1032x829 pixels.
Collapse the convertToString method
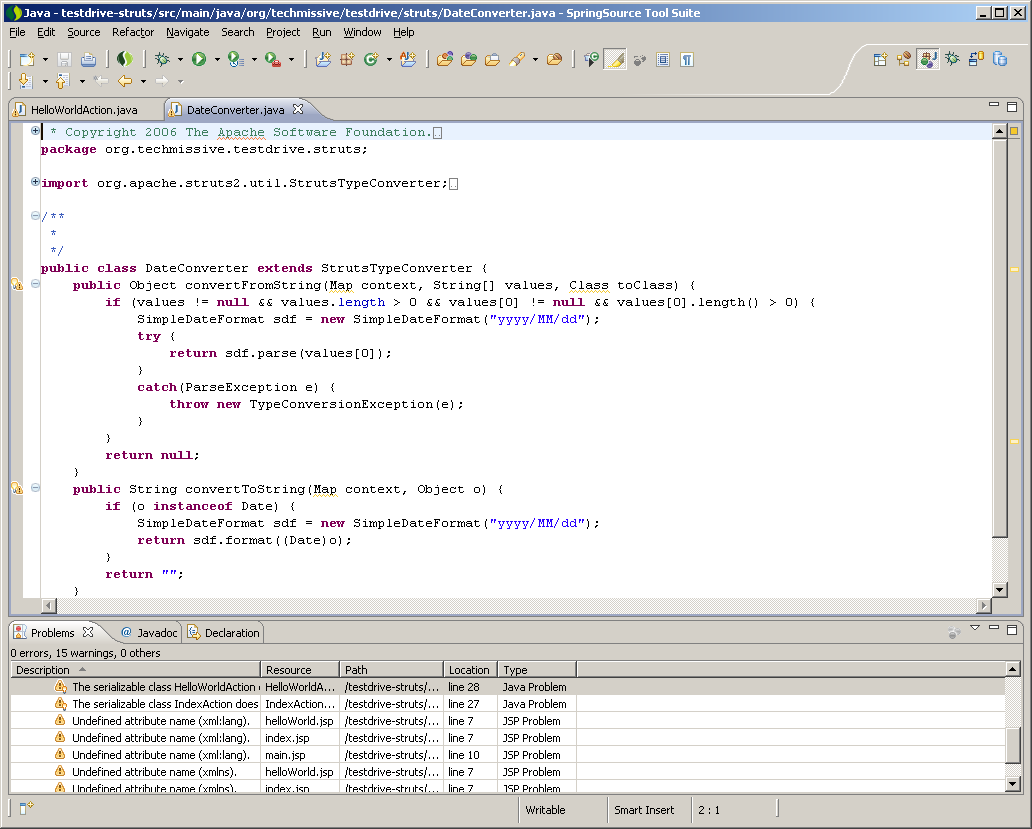(35, 488)
